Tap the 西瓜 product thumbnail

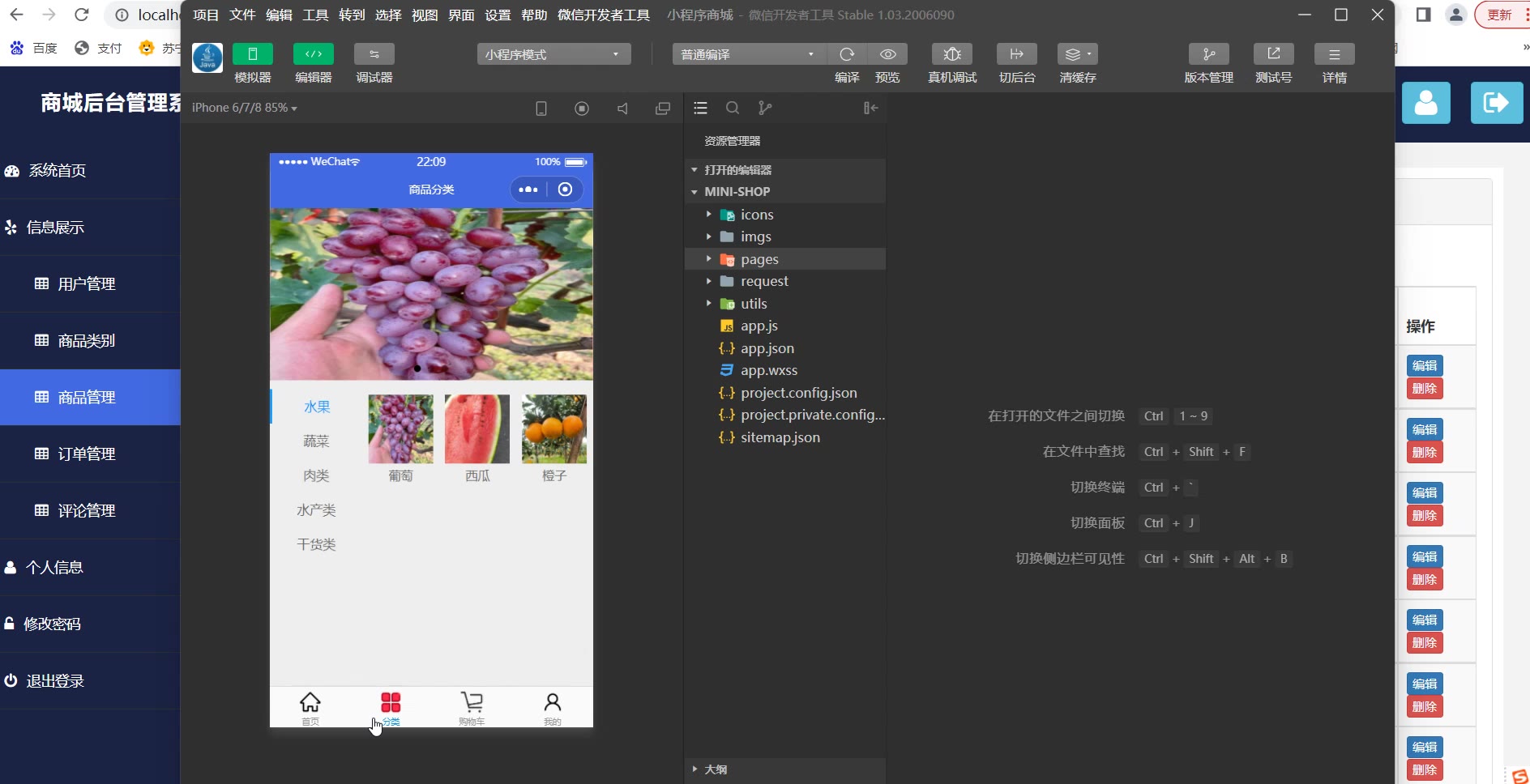coord(477,429)
